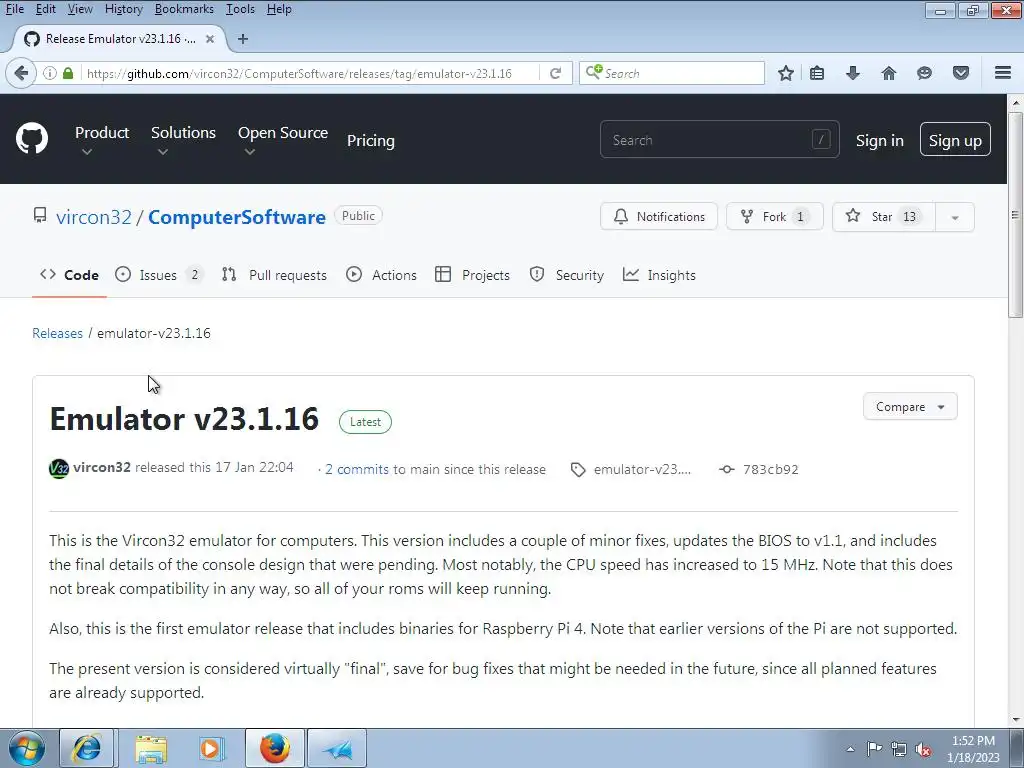Open the Edit menu
The height and width of the screenshot is (768, 1024).
point(45,9)
